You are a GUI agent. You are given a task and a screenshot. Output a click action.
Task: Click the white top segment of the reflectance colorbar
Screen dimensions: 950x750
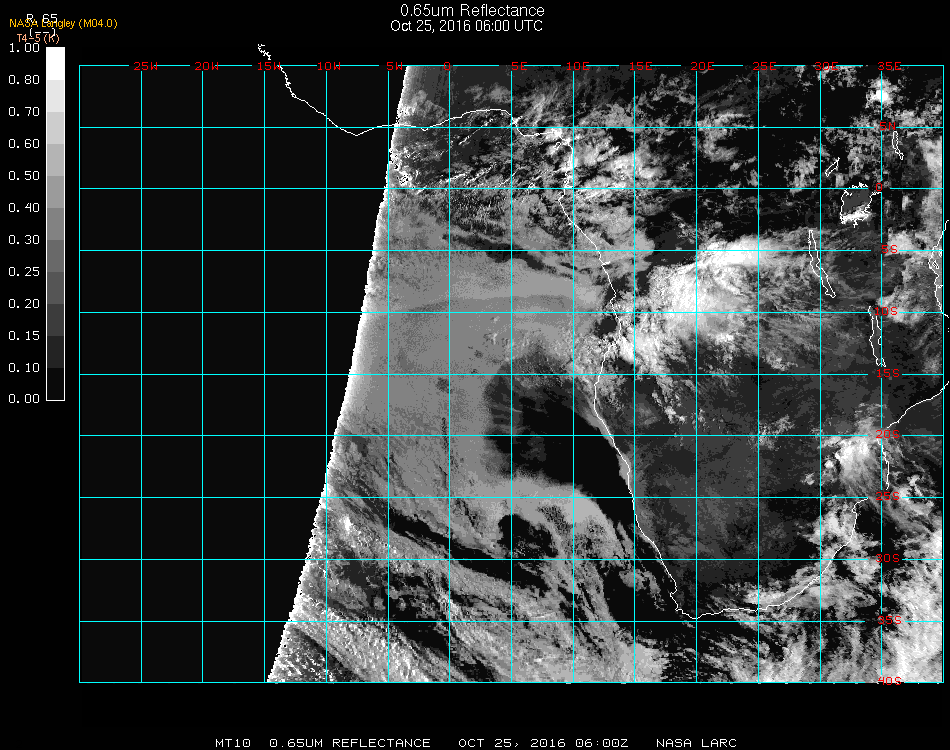[56, 62]
